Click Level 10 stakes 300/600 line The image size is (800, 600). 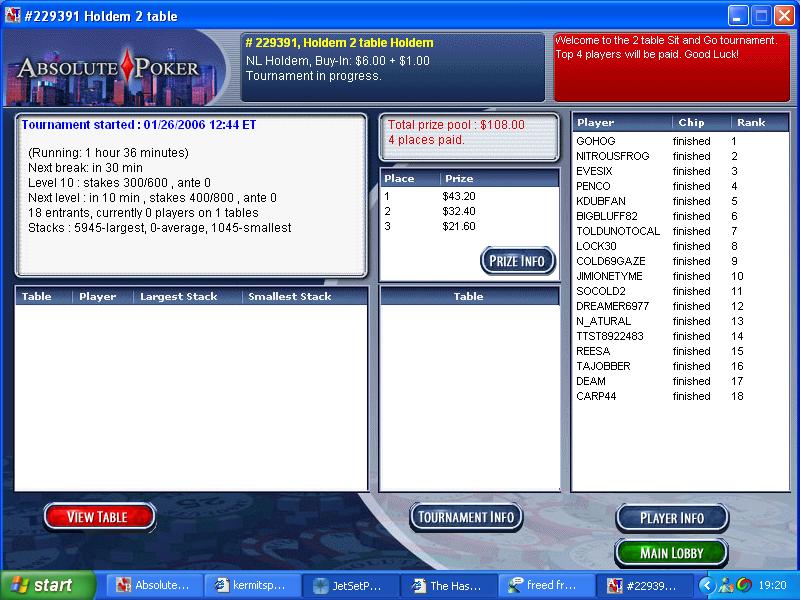point(119,183)
